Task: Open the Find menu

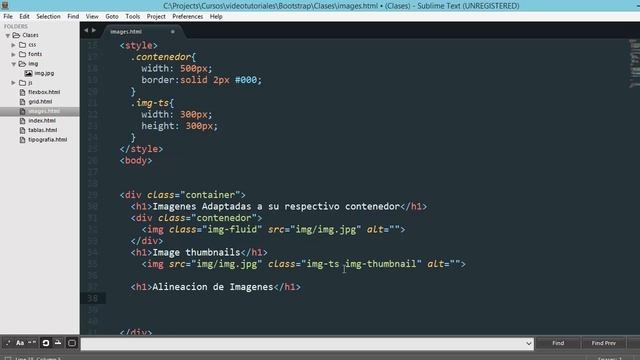Action: 73,16
